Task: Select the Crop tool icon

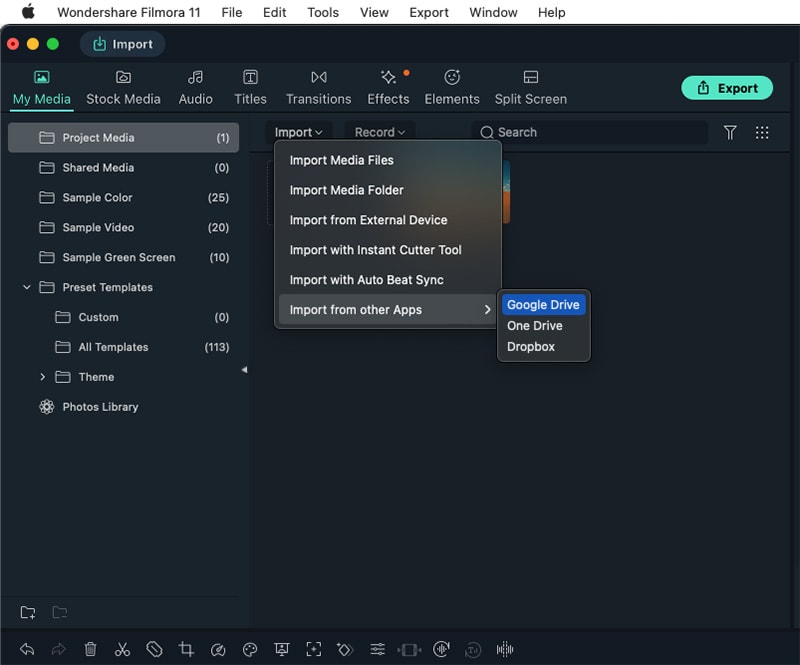Action: [186, 649]
